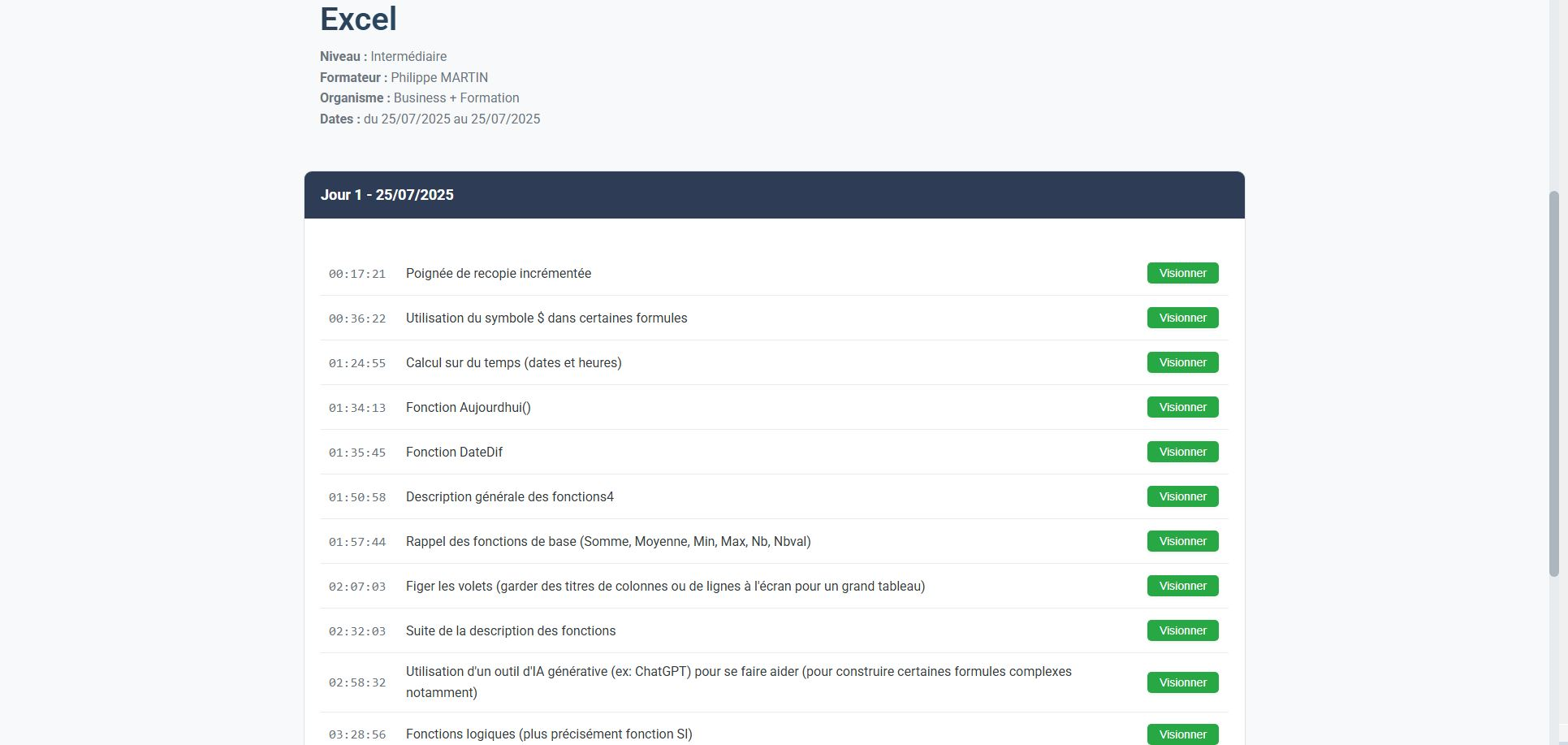The width and height of the screenshot is (1568, 745).
Task: Jump to the 02:07:03 timestamp
Action: pyautogui.click(x=356, y=587)
